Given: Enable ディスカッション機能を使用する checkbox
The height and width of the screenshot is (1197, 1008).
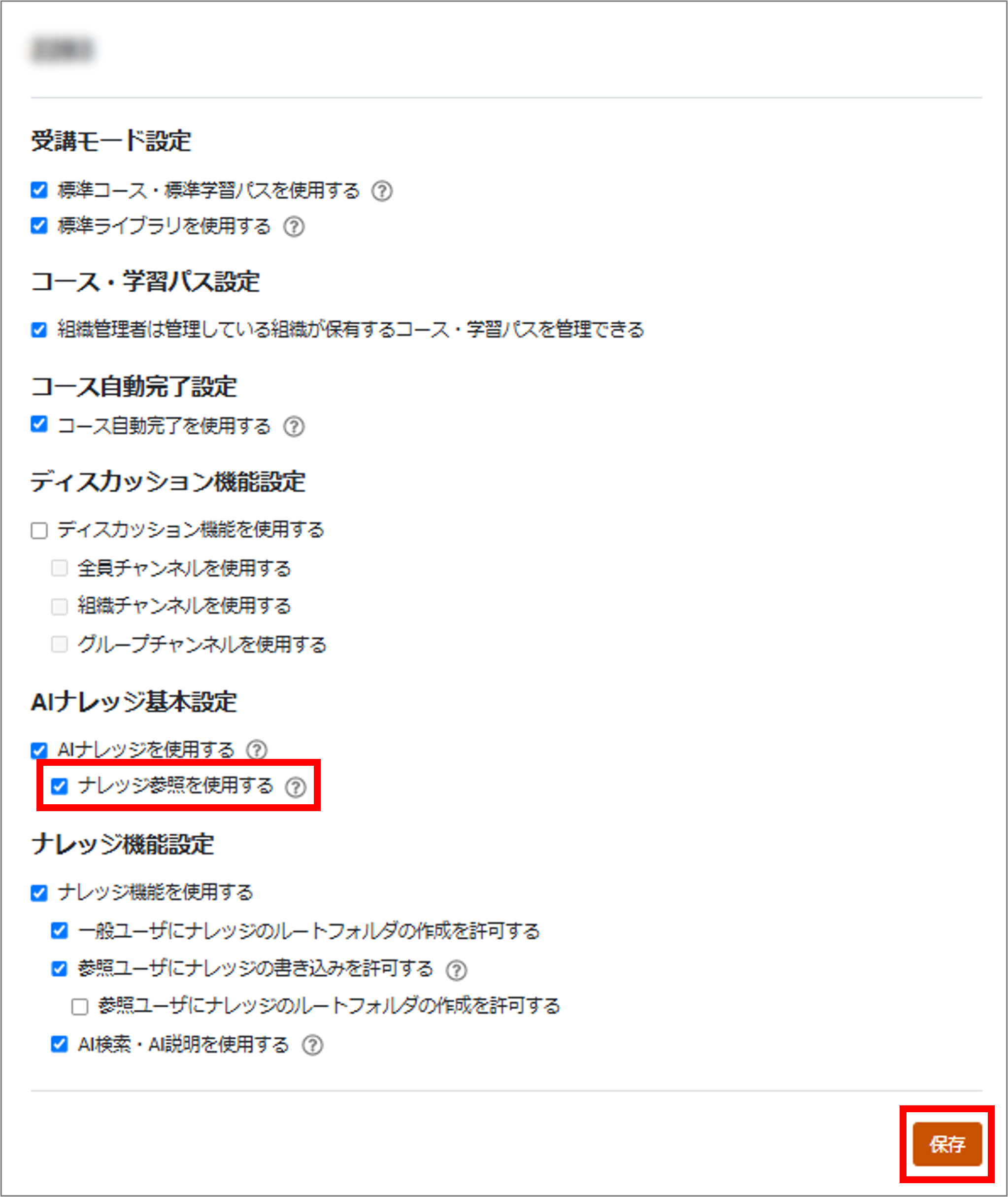Looking at the screenshot, I should (x=39, y=530).
